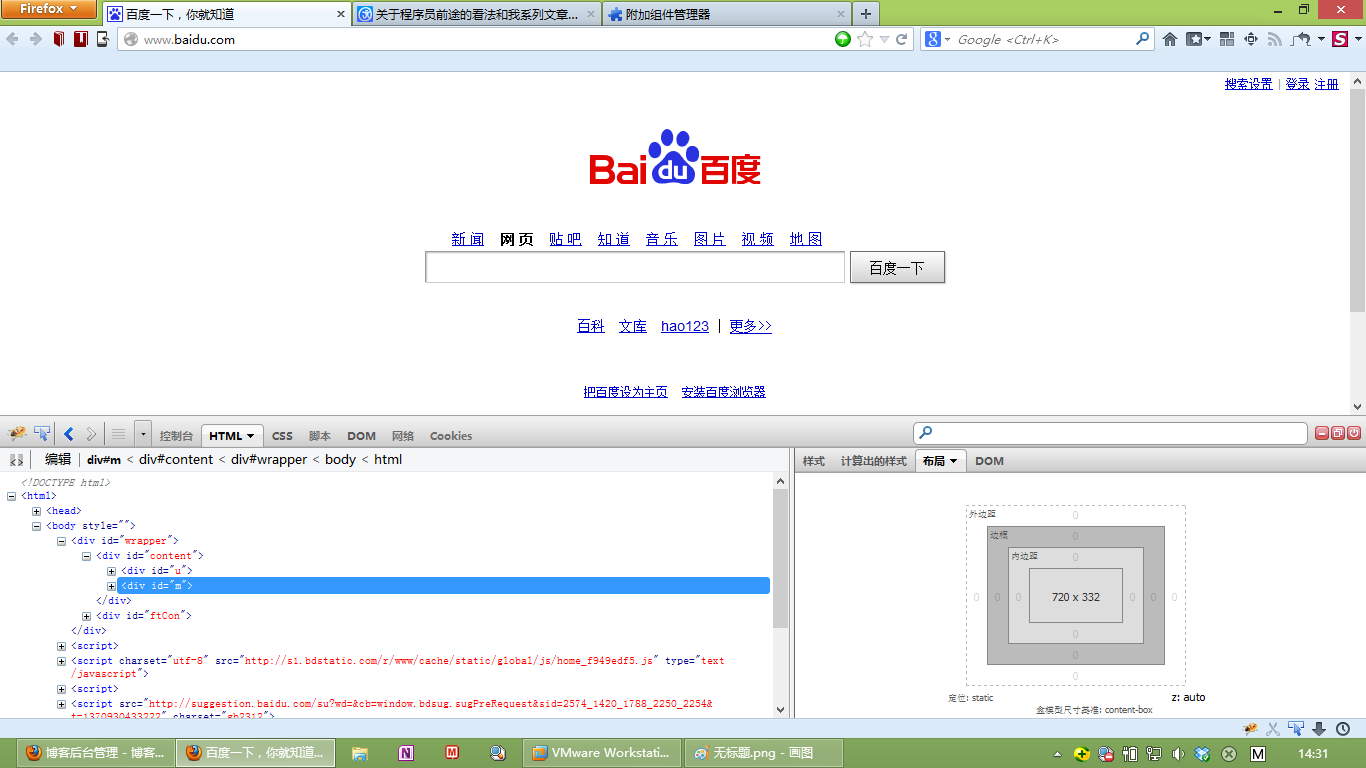Viewport: 1366px width, 768px height.
Task: Switch to the 网络 network tab
Action: [403, 436]
